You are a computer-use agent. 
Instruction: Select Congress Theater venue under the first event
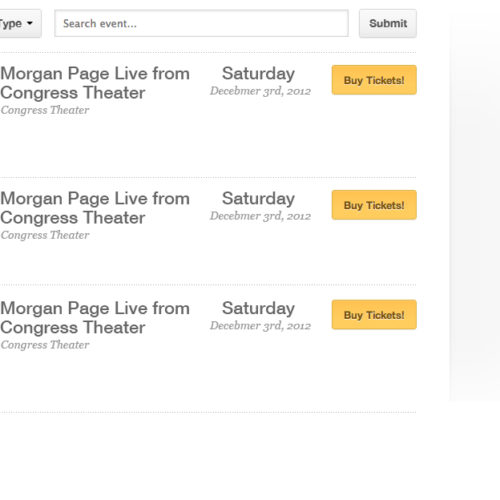pos(45,110)
